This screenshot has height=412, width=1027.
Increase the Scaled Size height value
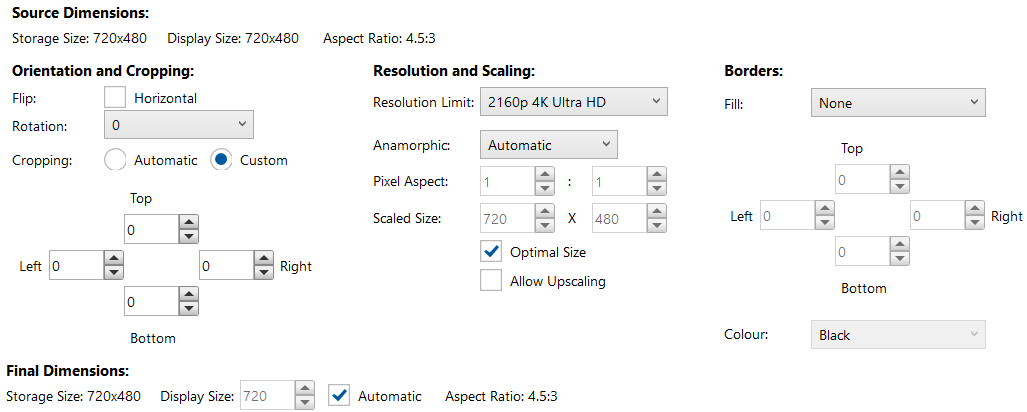[656, 210]
